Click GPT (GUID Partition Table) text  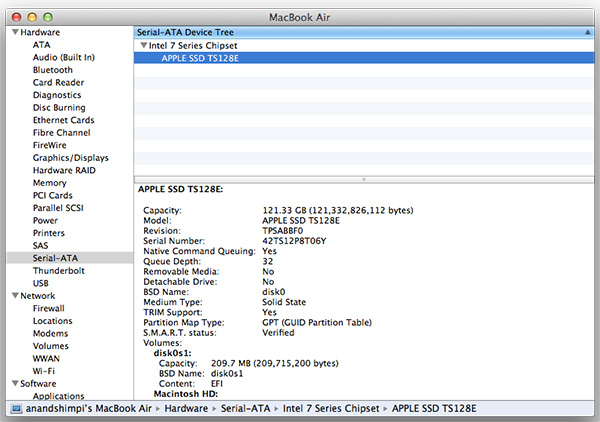click(317, 323)
